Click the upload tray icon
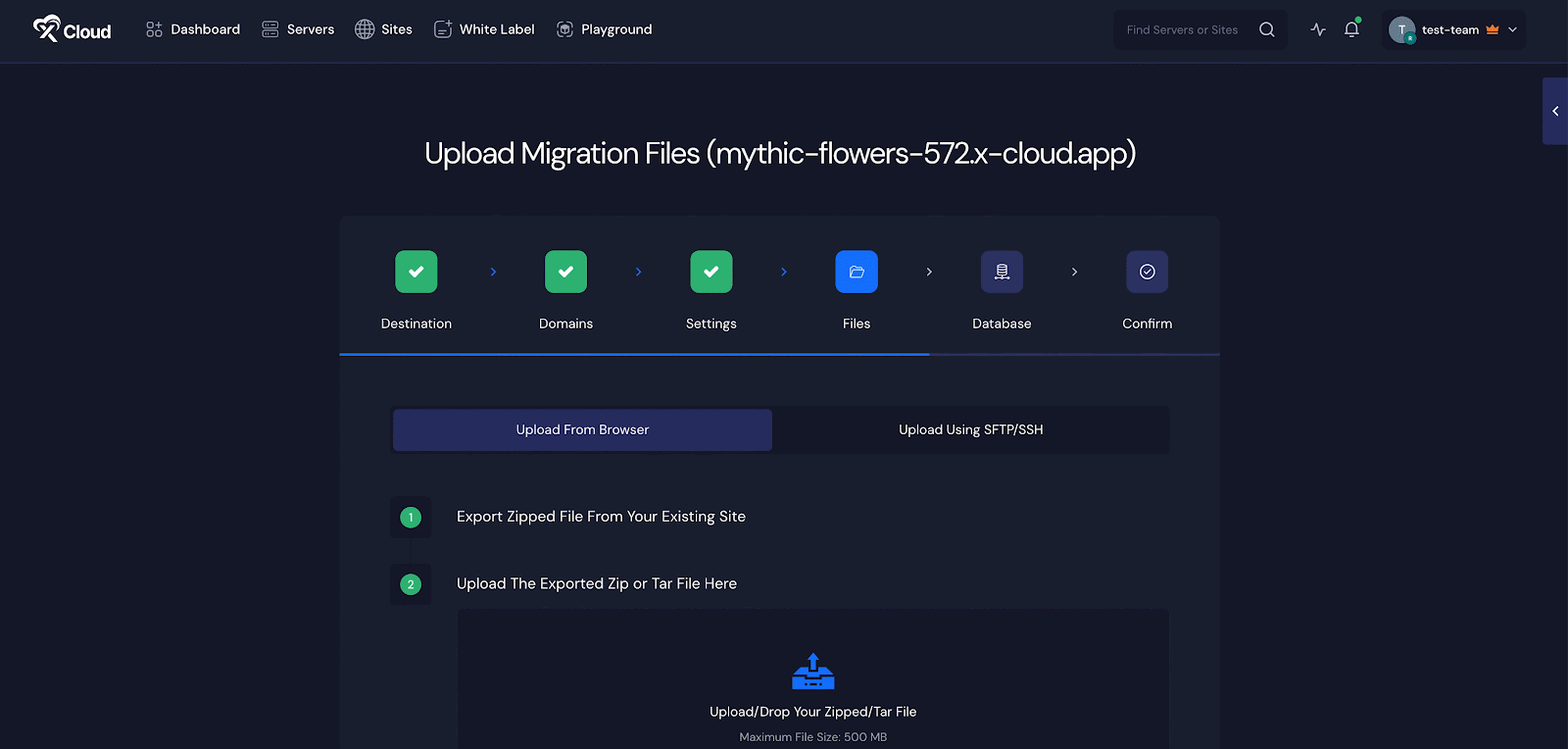The image size is (1568, 749). coord(812,672)
